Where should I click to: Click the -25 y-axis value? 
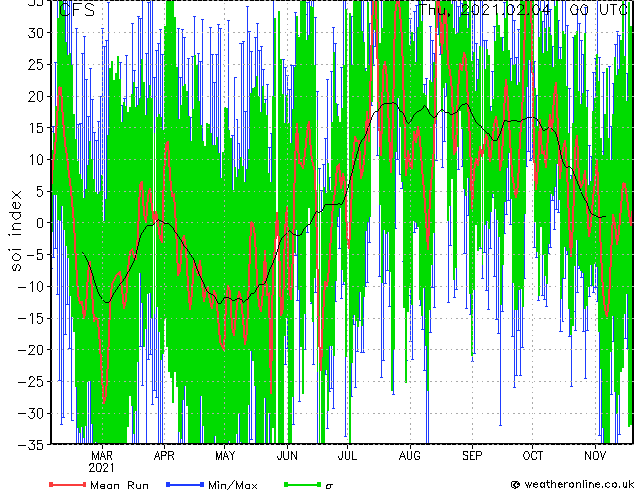point(31,381)
